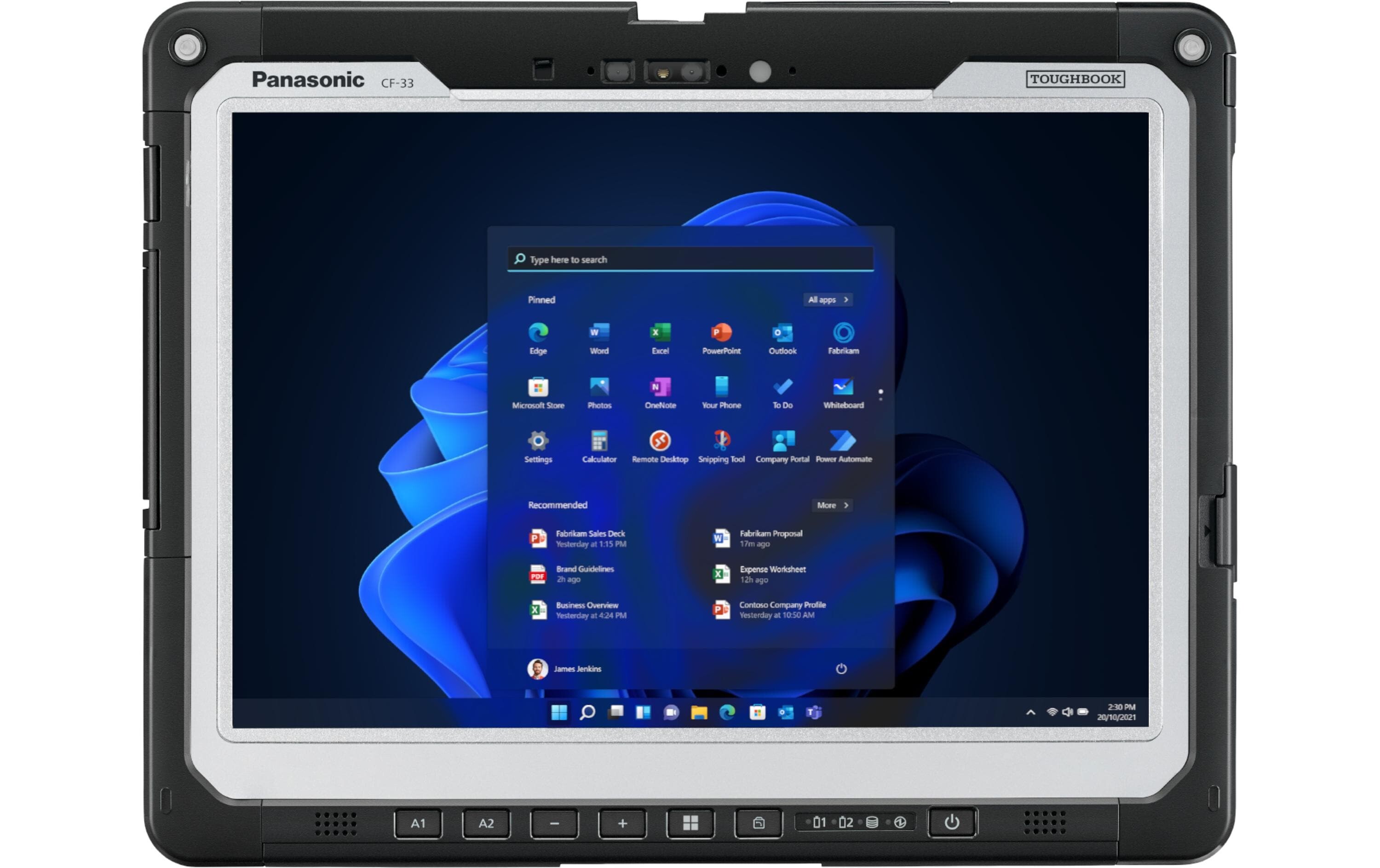The width and height of the screenshot is (1380, 868).
Task: Open Teams from the taskbar
Action: (x=814, y=712)
